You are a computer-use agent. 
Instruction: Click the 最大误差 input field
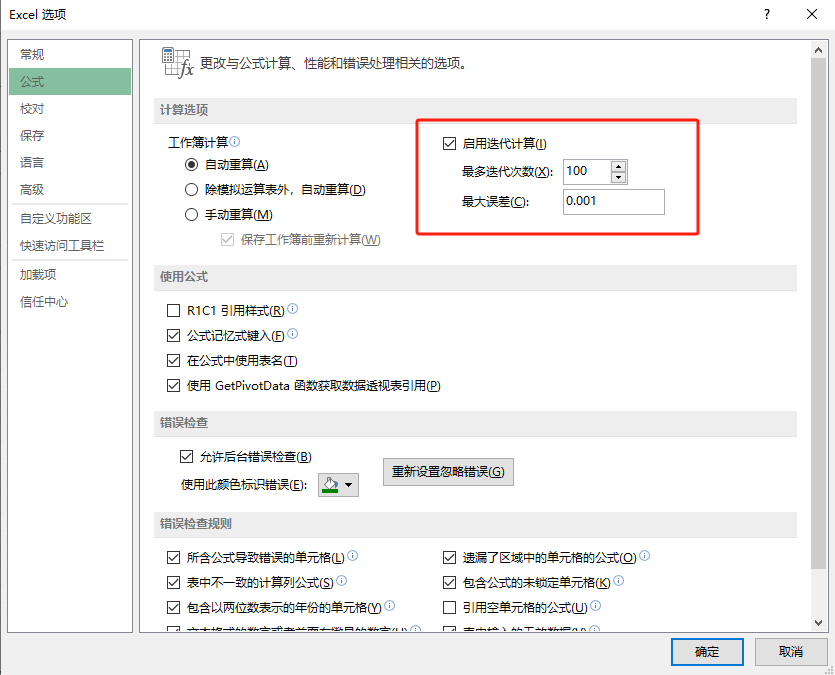613,202
